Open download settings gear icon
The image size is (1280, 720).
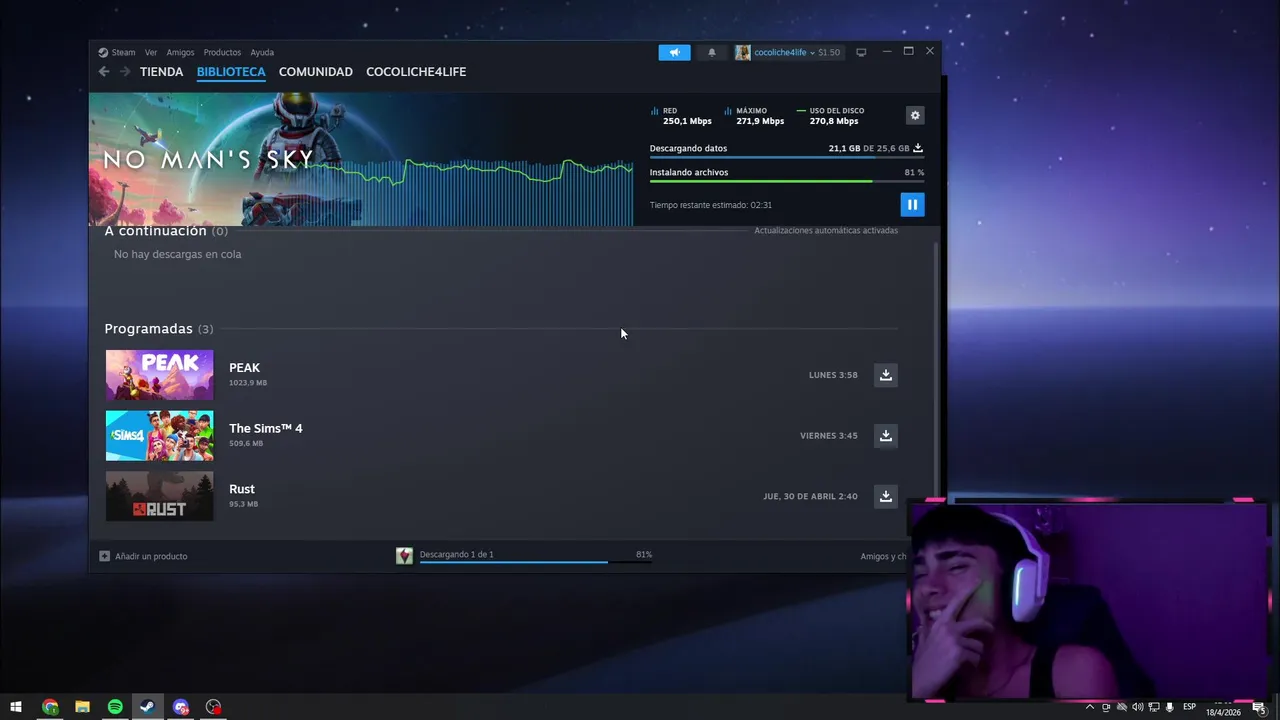pos(915,115)
